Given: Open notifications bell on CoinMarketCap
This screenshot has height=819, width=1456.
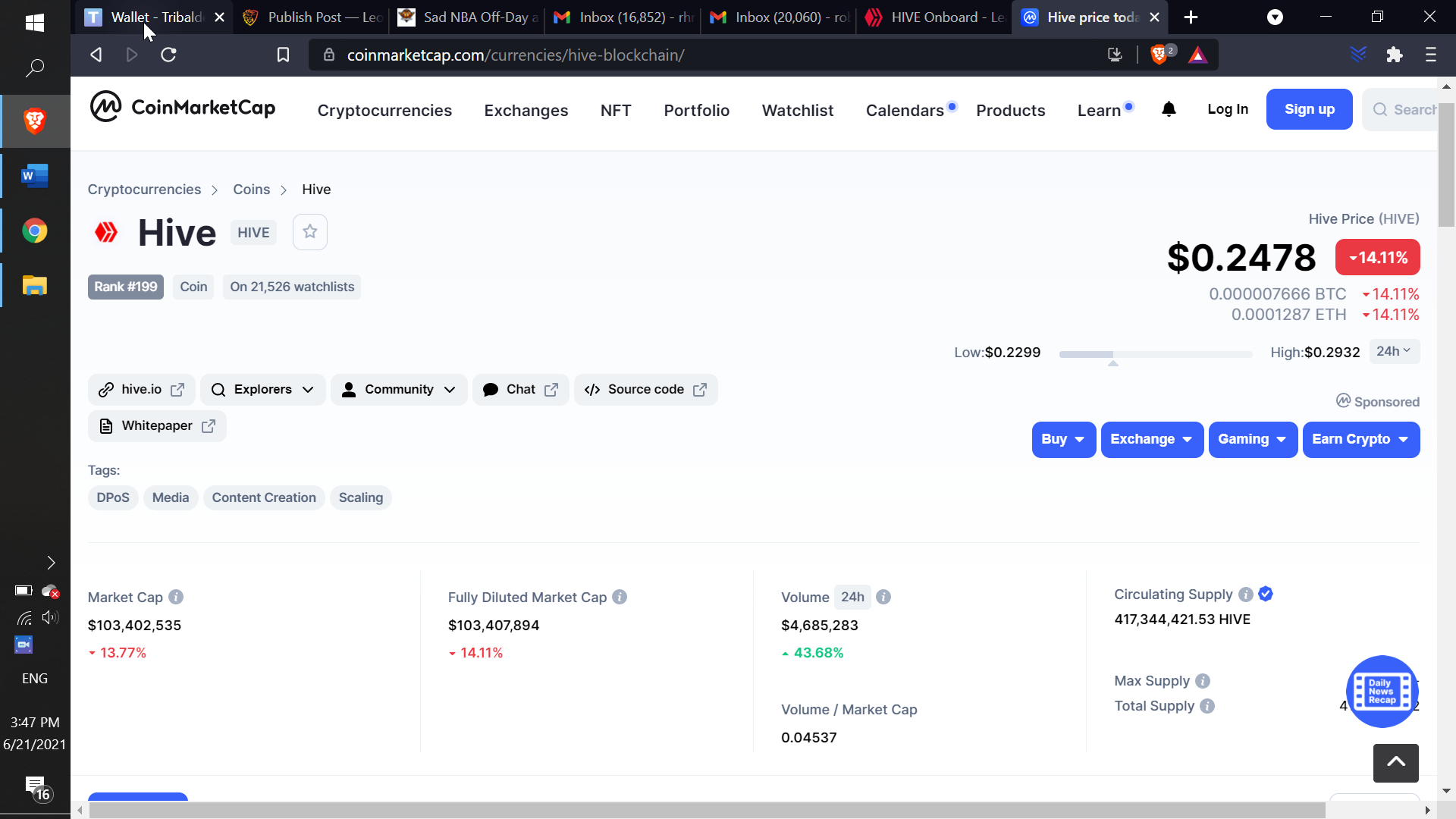Looking at the screenshot, I should pos(1169,110).
